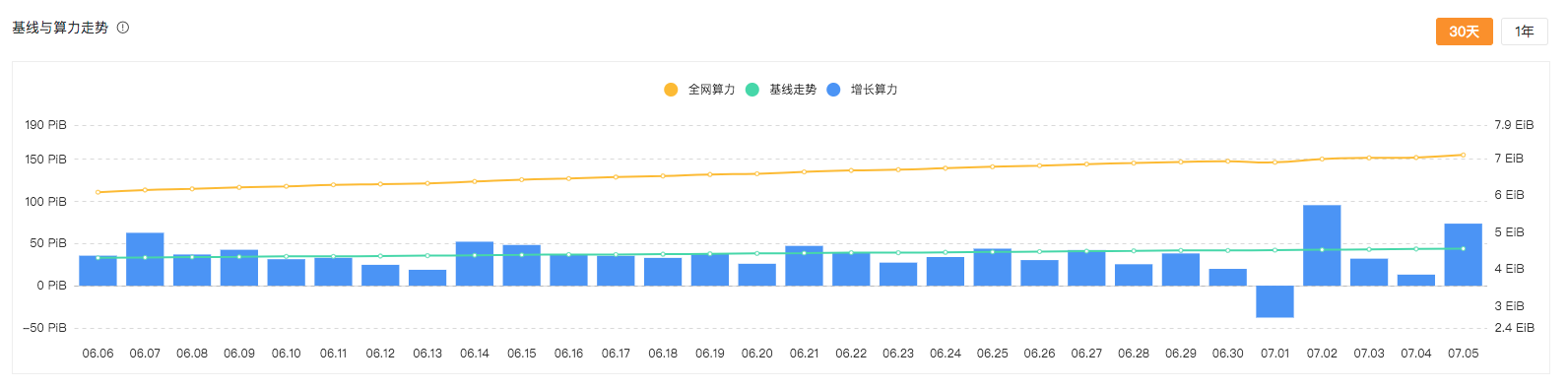The width and height of the screenshot is (1568, 389).
Task: Select the bar for 06.14
Action: (x=475, y=264)
